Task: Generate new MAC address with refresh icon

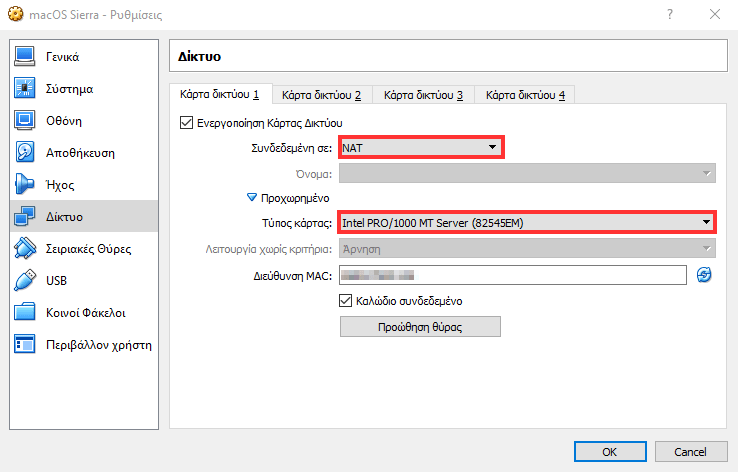Action: 704,275
